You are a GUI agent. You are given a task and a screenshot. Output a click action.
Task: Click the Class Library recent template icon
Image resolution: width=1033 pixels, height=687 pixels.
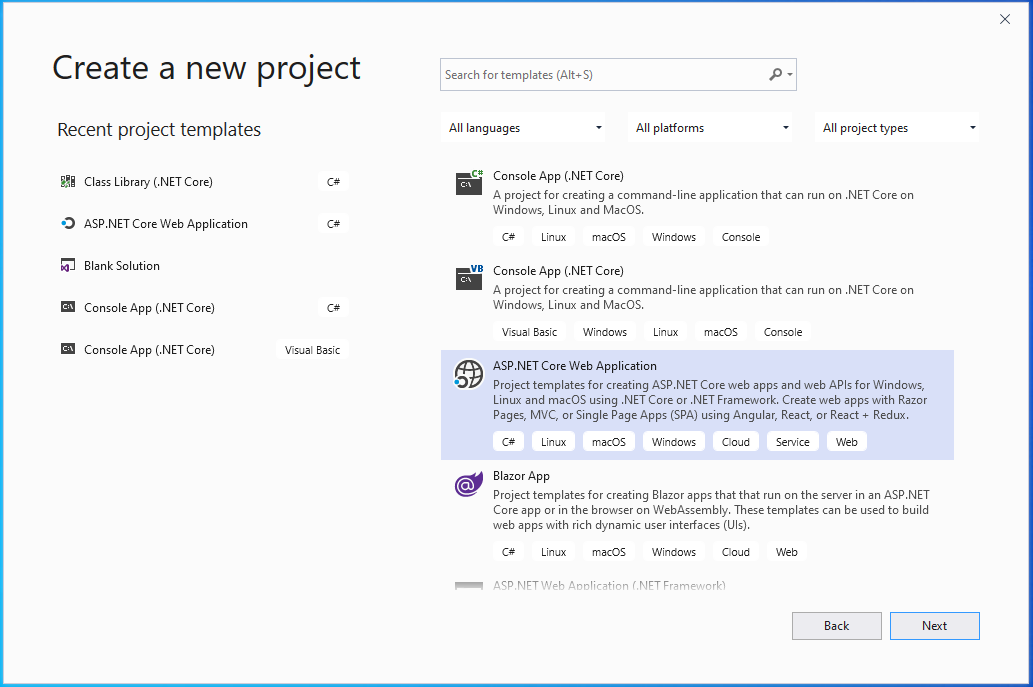(68, 182)
